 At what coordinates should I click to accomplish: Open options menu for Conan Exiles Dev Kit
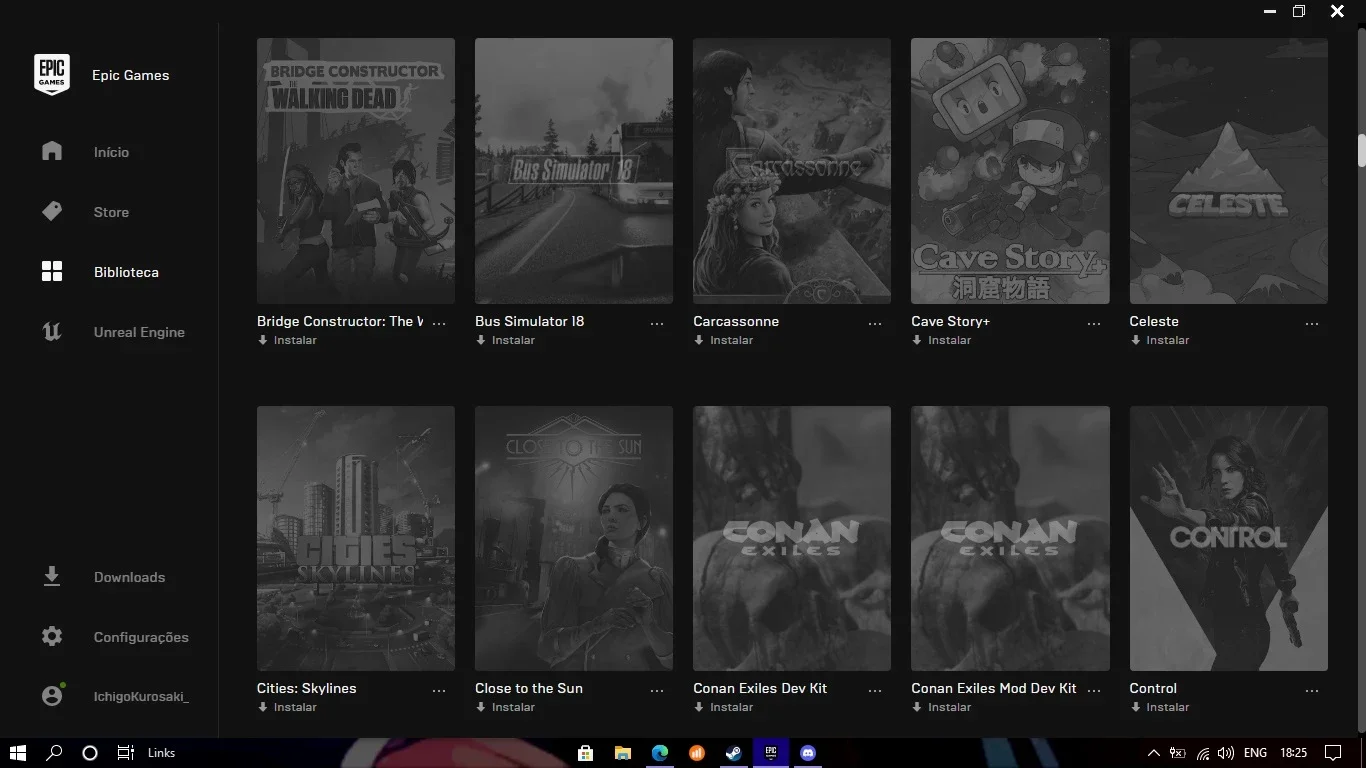coord(875,691)
